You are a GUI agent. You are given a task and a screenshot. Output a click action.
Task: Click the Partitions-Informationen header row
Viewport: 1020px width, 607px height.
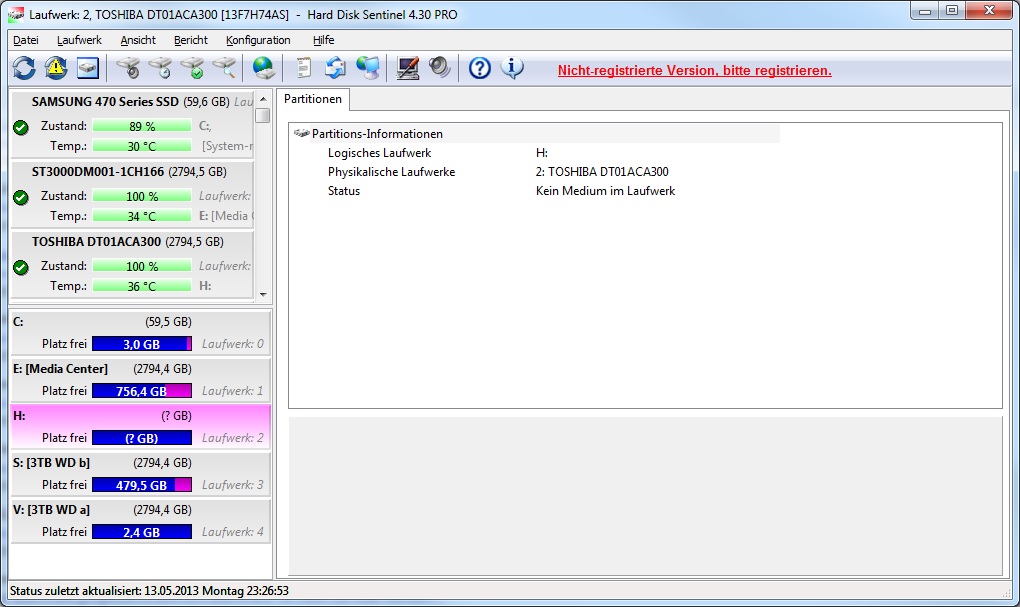click(535, 133)
